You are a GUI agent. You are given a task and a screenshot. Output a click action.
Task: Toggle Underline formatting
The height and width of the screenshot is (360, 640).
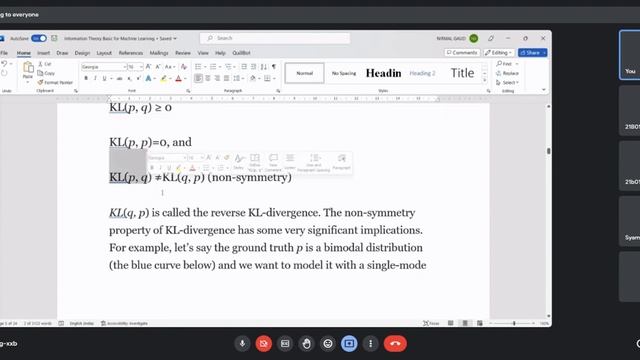pos(104,78)
